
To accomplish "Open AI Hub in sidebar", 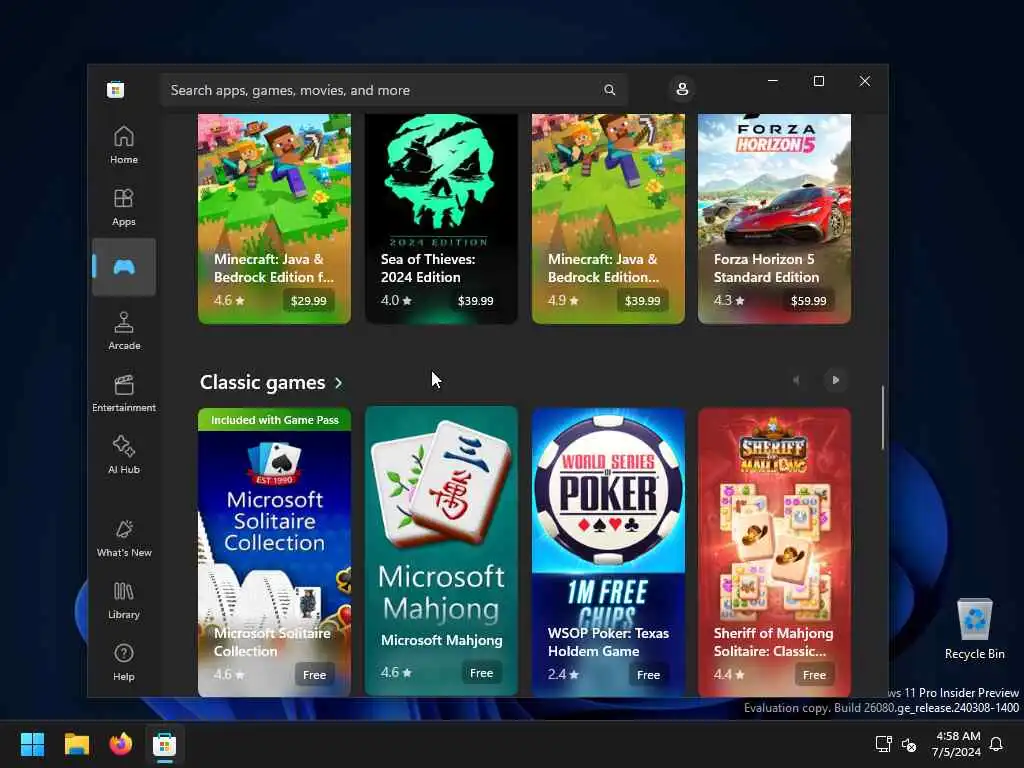I will tap(123, 455).
